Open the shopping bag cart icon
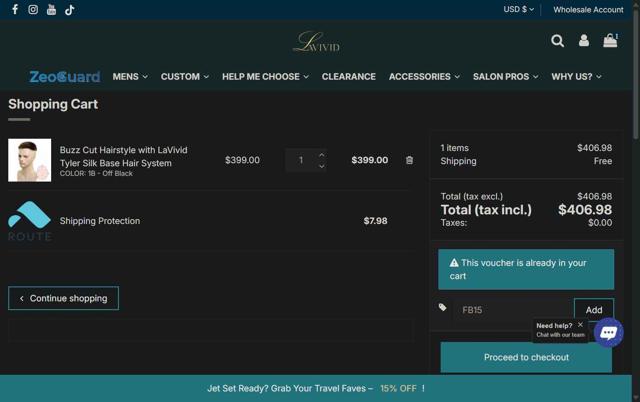This screenshot has height=402, width=640. point(610,40)
